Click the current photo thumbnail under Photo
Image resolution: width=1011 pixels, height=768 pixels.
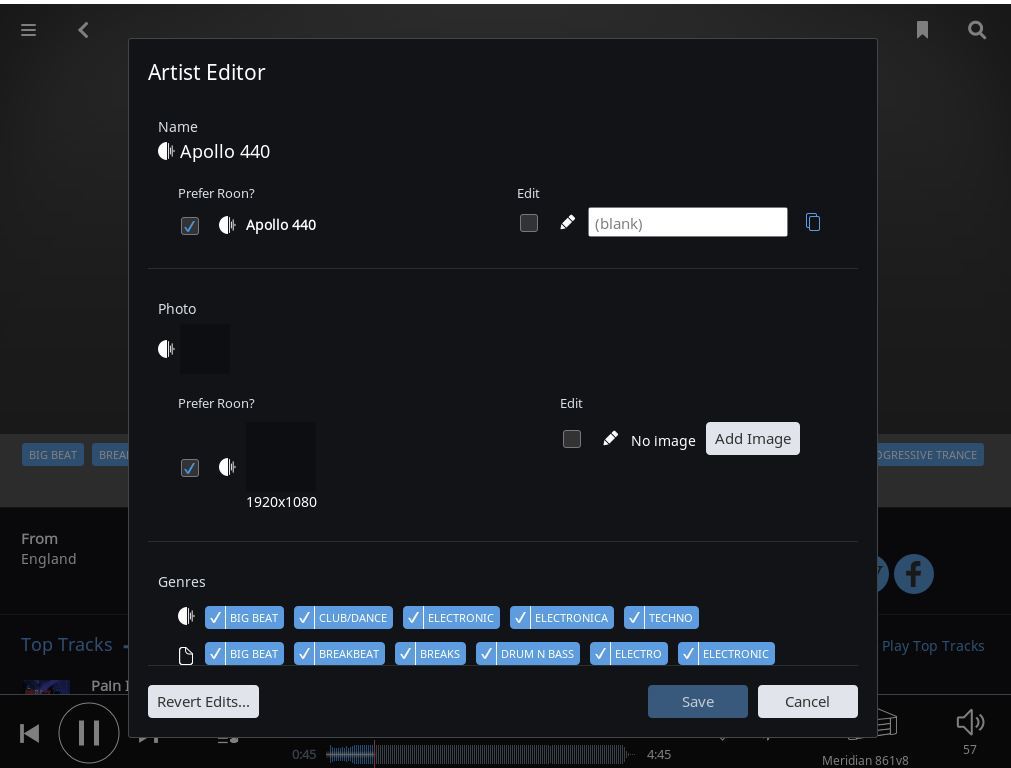(204, 349)
